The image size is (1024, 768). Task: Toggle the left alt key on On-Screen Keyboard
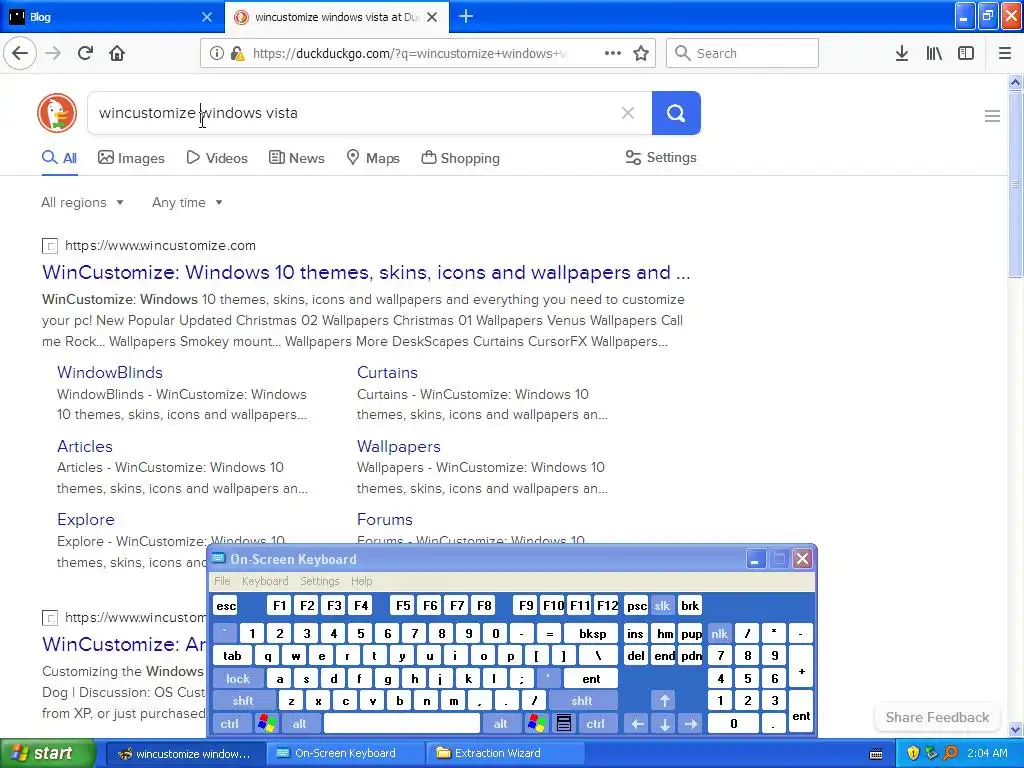coord(299,724)
